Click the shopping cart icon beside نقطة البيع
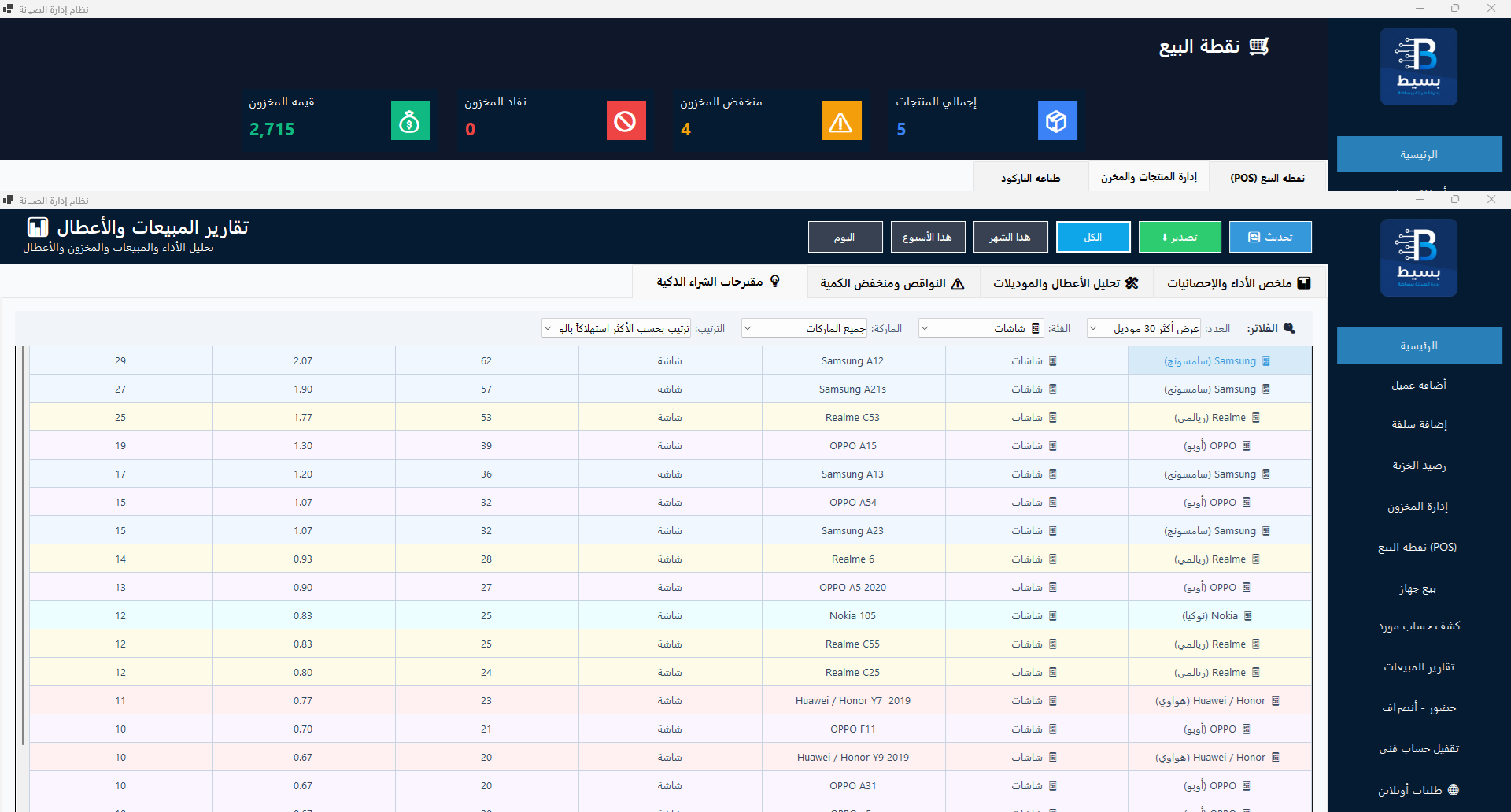 pos(1259,46)
